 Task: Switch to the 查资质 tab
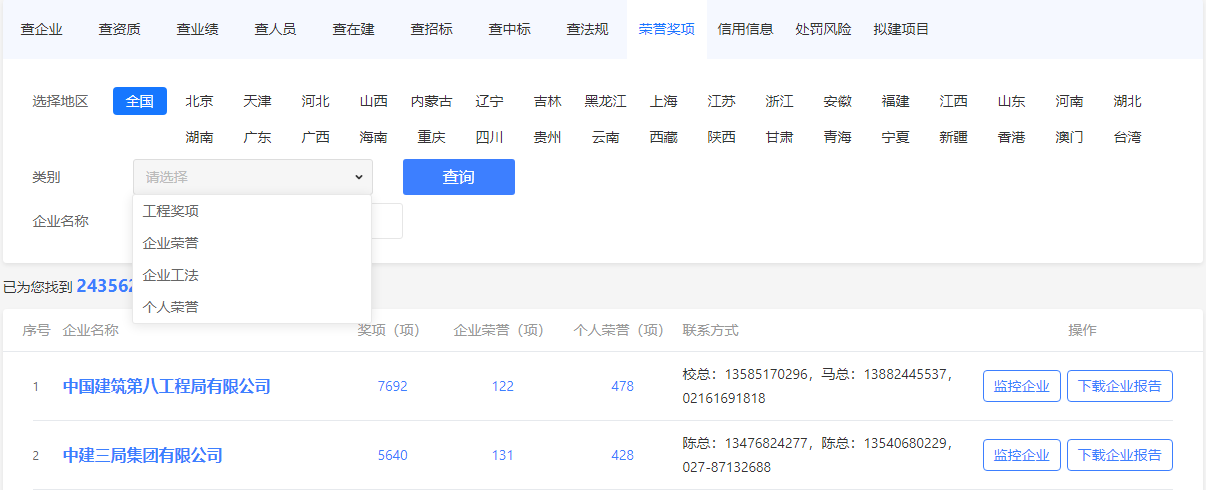tap(120, 29)
